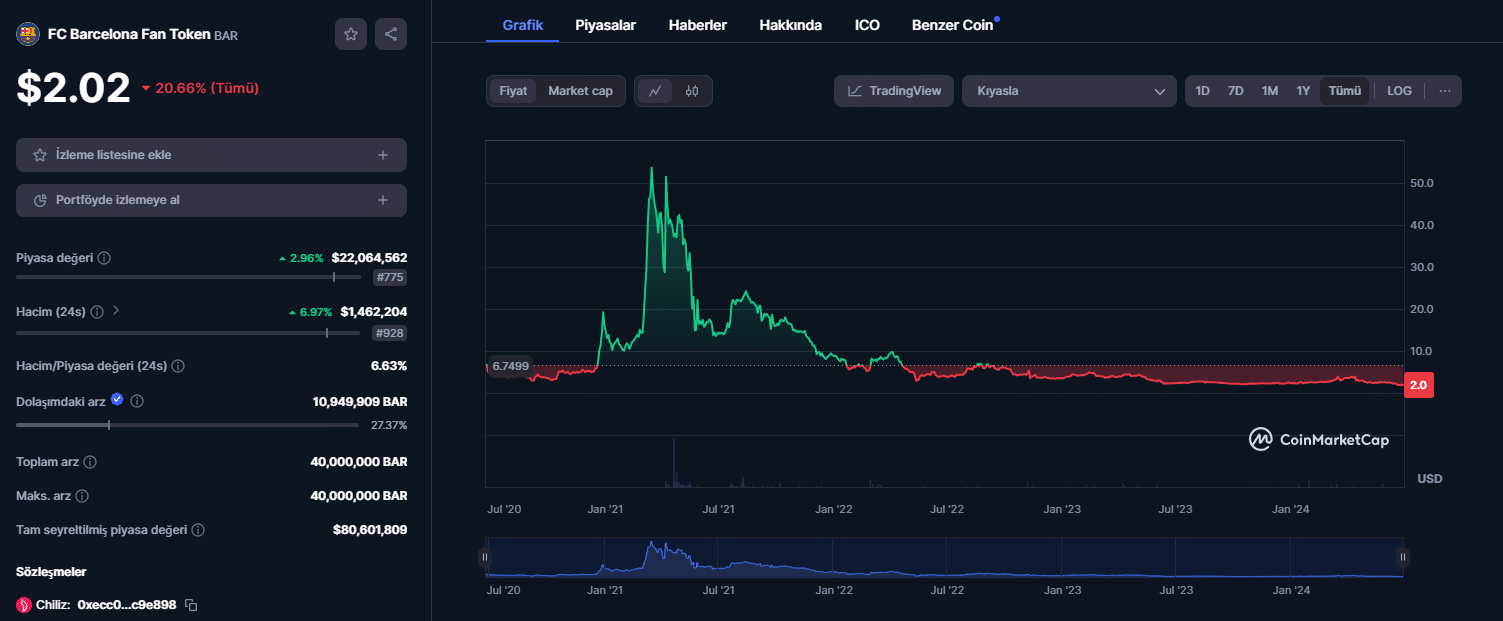Set chart range to 1M
Viewport: 1503px width, 621px height.
tap(1269, 91)
